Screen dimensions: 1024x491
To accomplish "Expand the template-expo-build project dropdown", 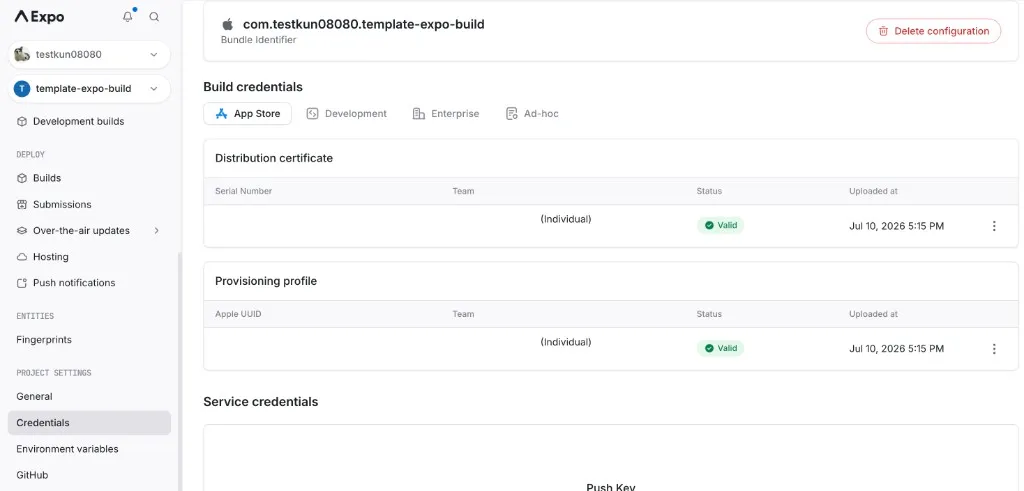I will (x=154, y=89).
